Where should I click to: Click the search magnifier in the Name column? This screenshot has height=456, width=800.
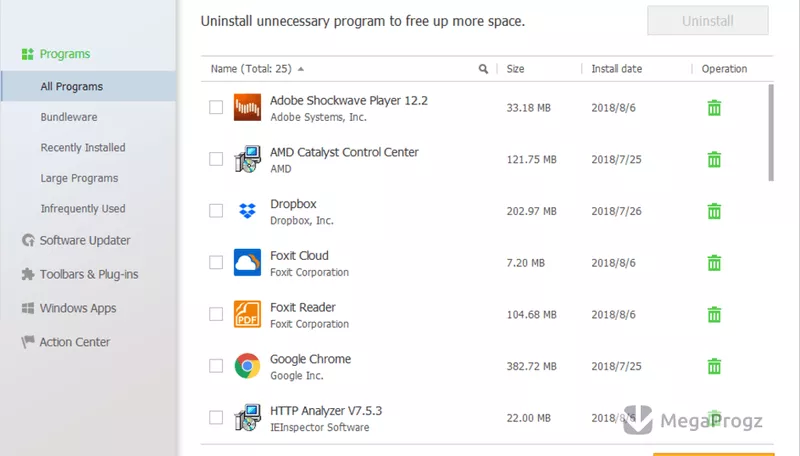pyautogui.click(x=483, y=69)
